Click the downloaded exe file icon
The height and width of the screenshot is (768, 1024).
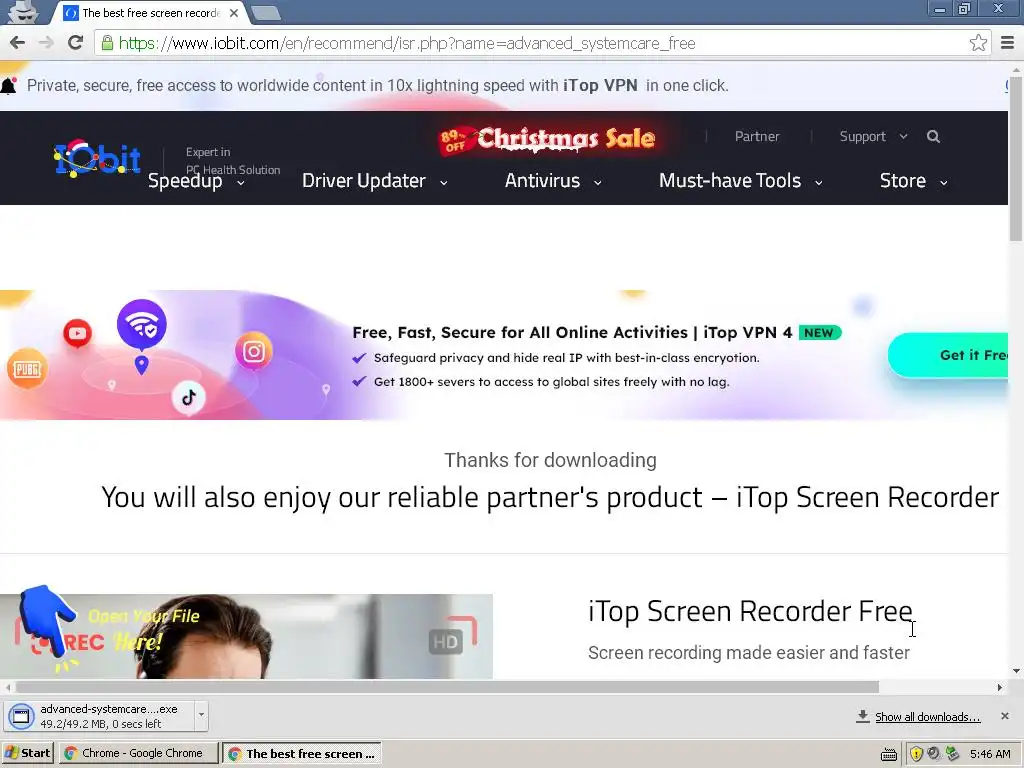pyautogui.click(x=21, y=716)
